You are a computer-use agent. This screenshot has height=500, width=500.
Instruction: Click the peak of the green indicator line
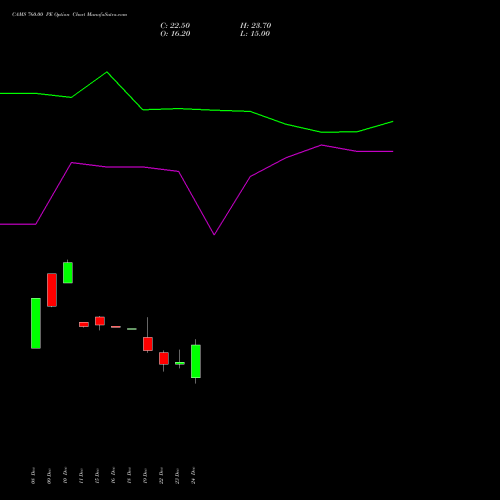coord(107,72)
